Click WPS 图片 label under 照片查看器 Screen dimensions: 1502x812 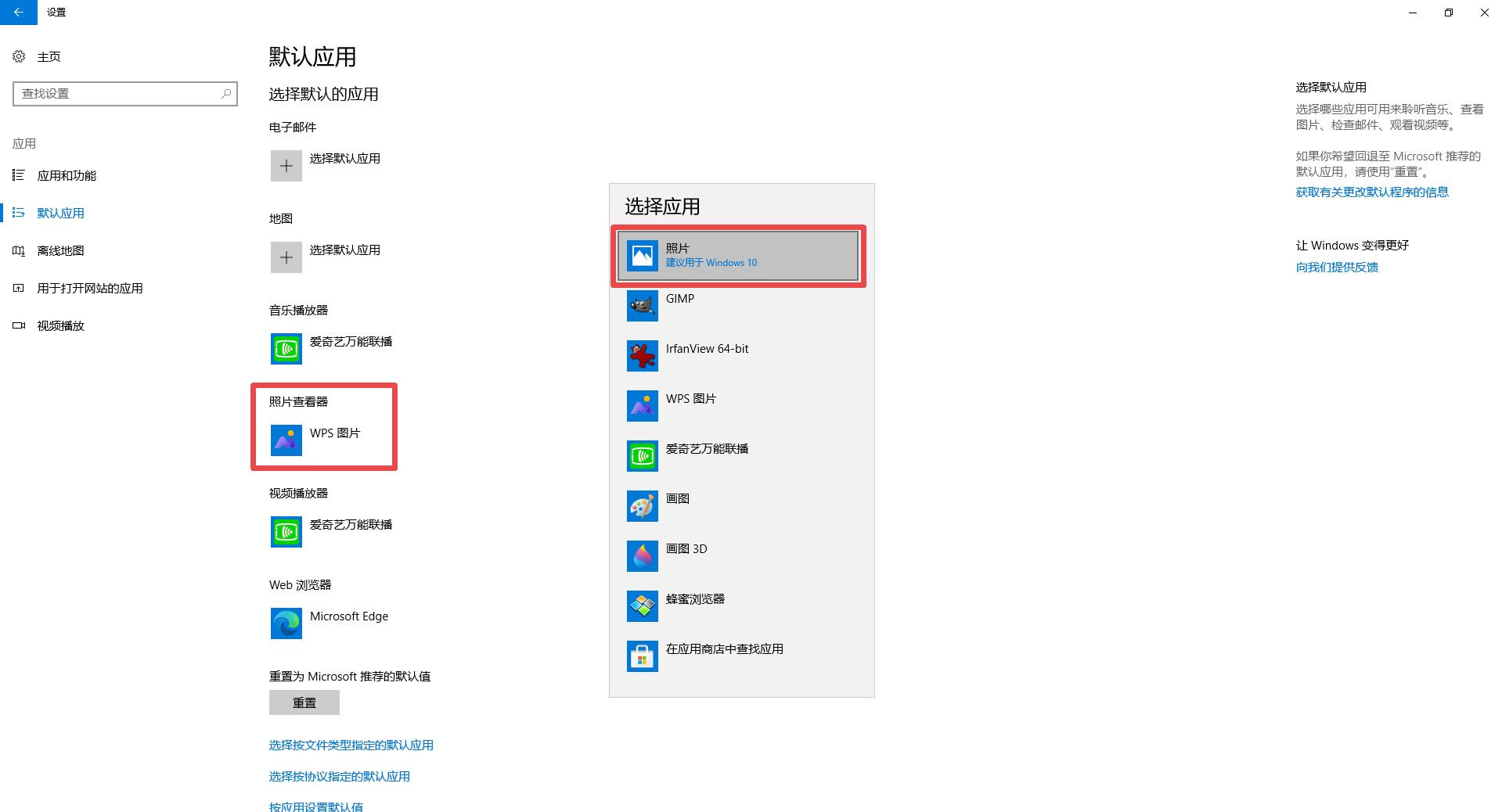click(335, 433)
